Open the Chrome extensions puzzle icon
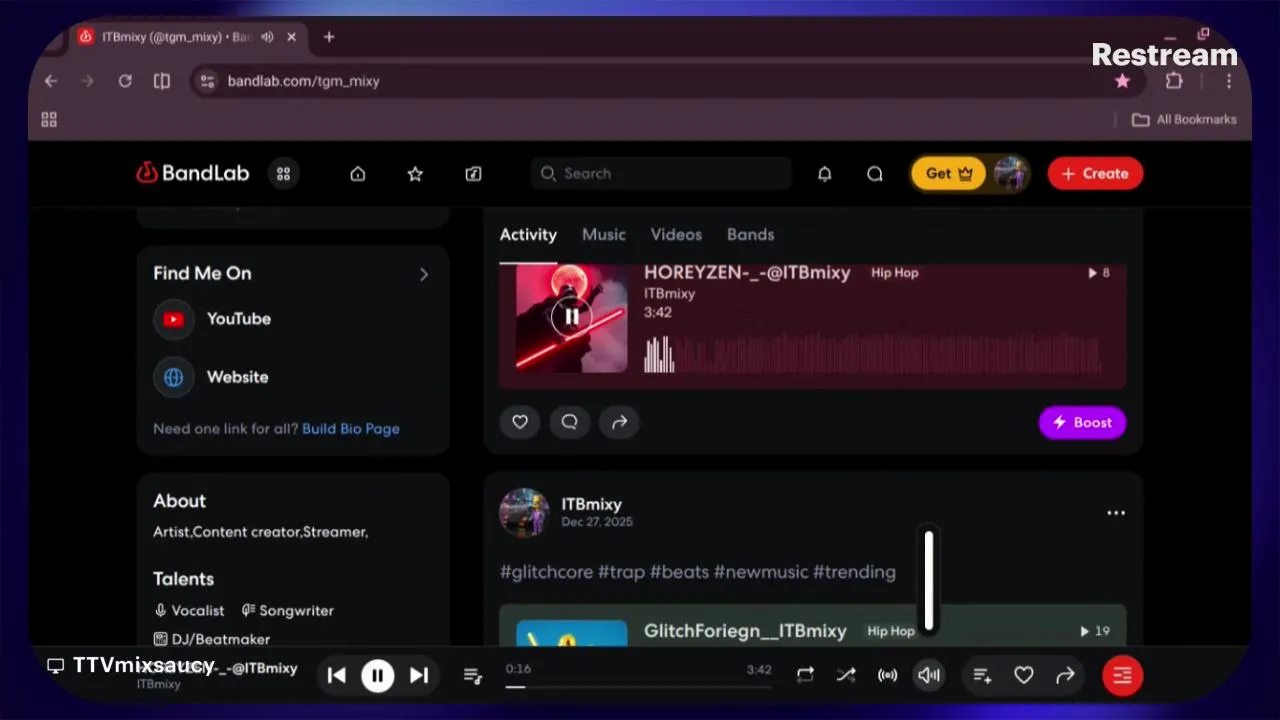1280x720 pixels. (x=1174, y=81)
